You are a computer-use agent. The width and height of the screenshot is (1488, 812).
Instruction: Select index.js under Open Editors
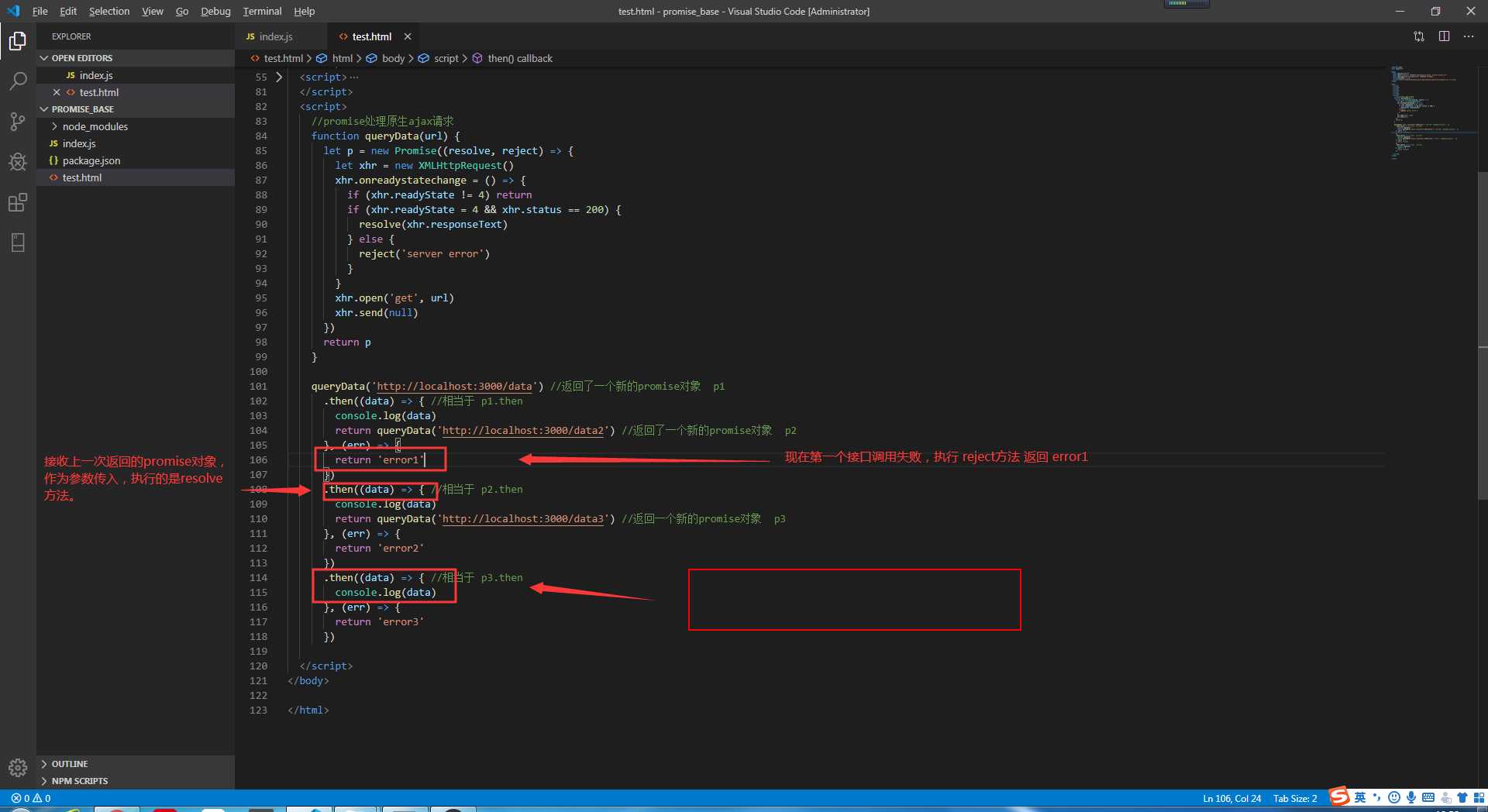coord(136,75)
